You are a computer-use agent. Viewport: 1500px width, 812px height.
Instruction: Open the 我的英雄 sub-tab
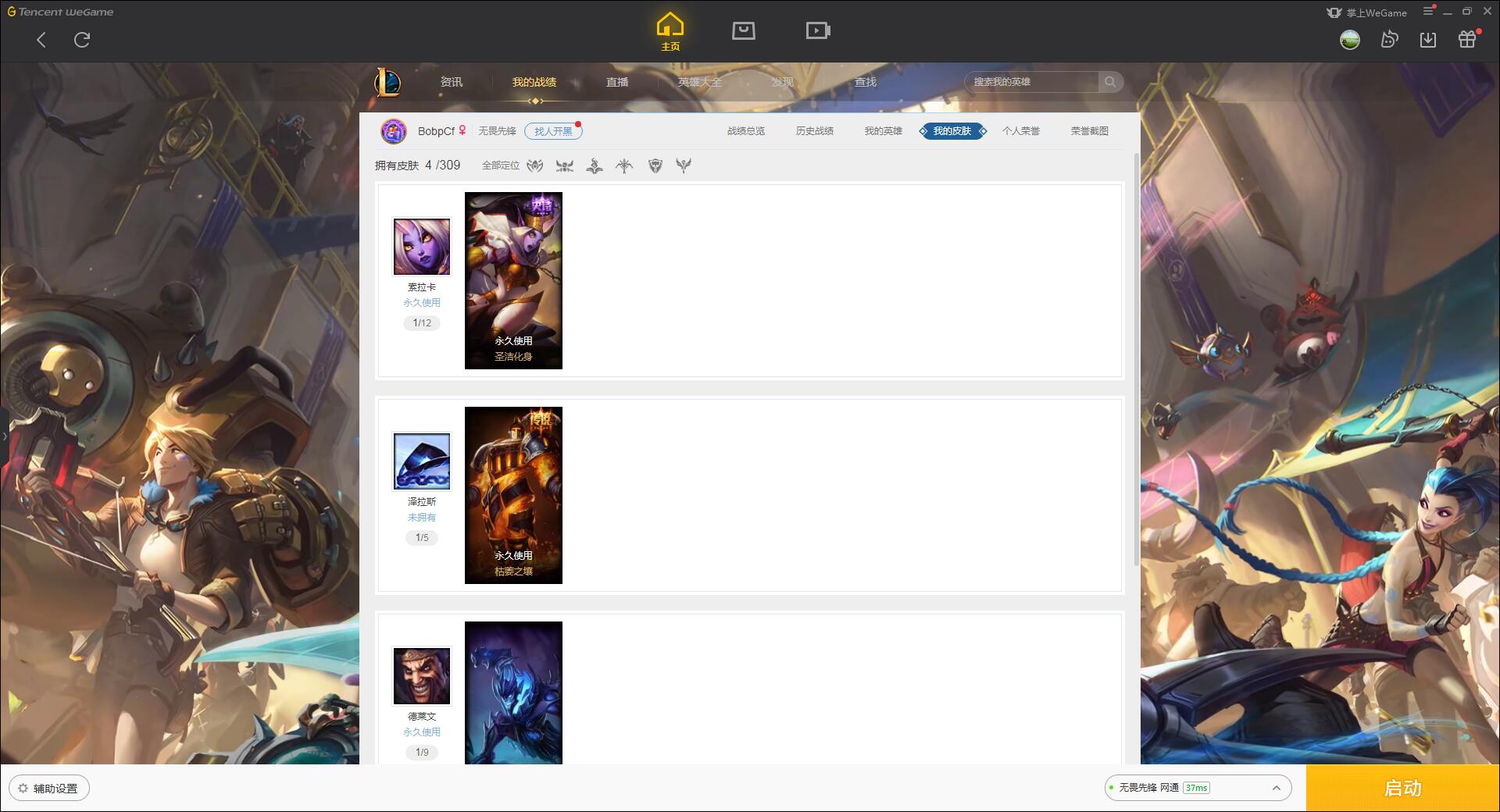(x=884, y=131)
